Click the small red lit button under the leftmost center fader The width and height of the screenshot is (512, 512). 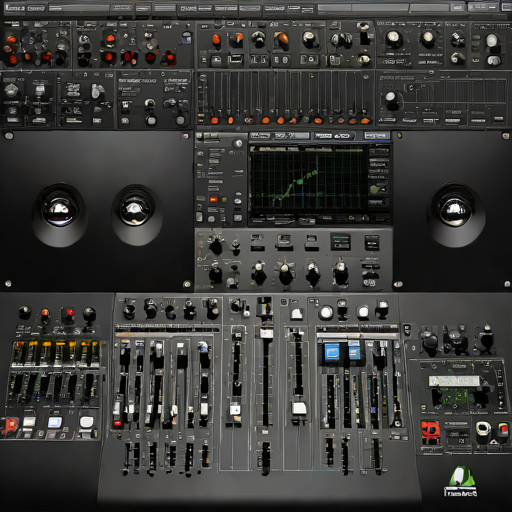click(117, 424)
